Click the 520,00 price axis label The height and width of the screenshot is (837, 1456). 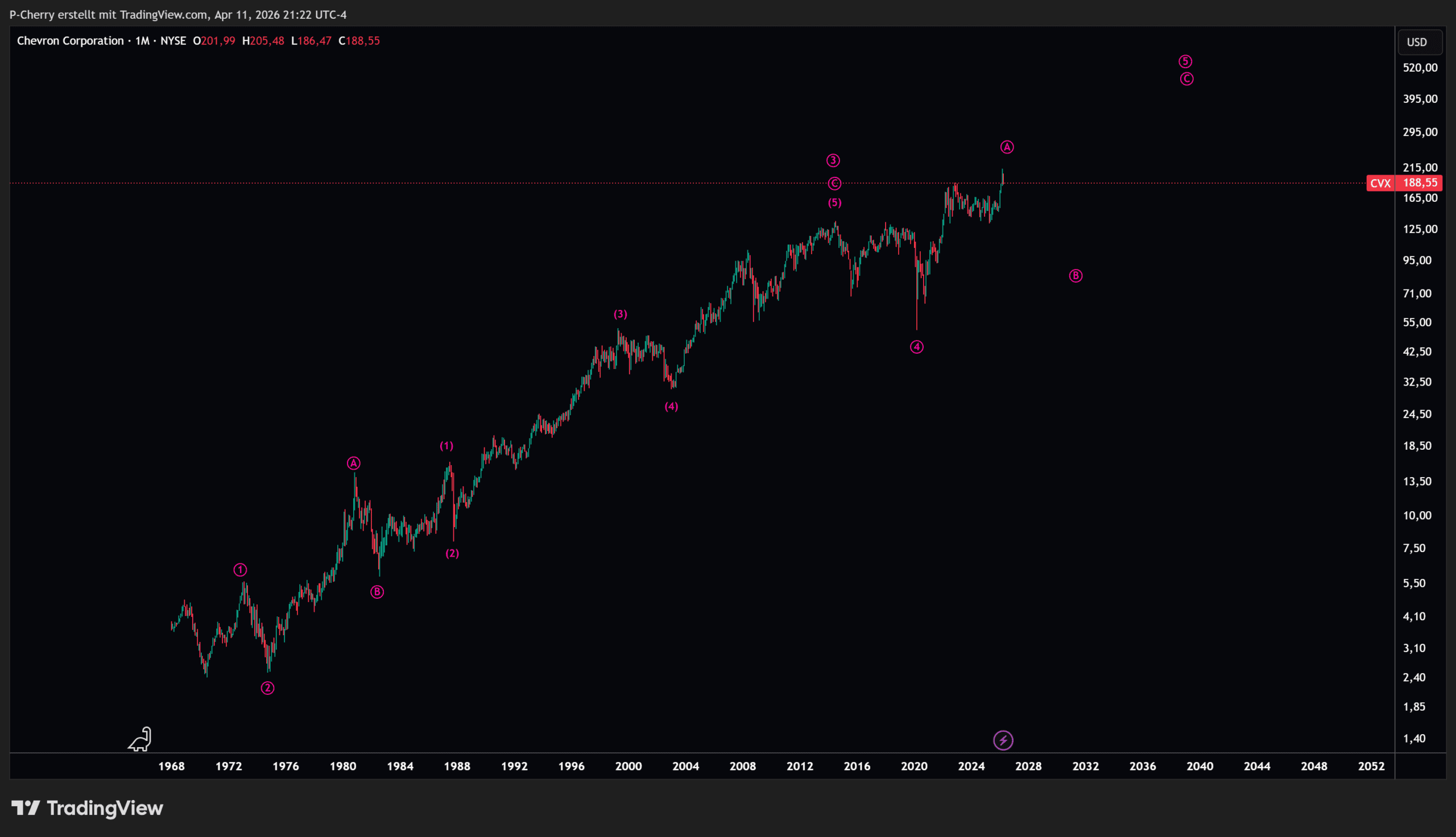tap(1420, 68)
